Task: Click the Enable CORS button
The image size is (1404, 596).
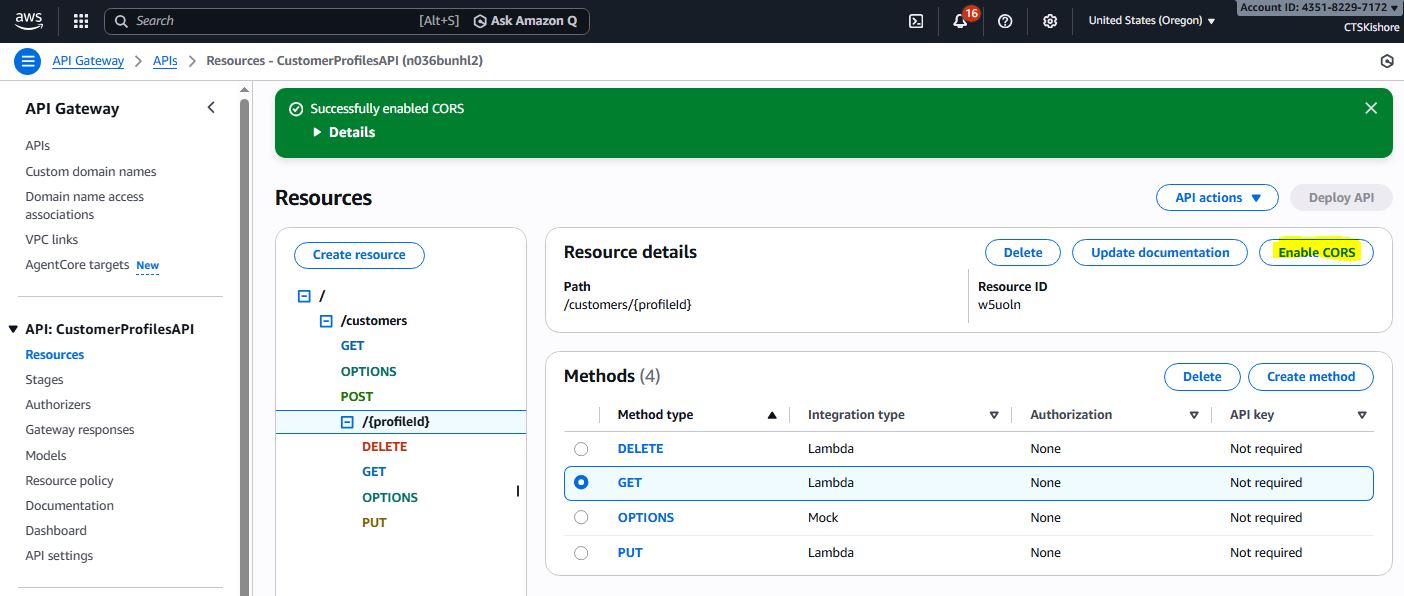Action: click(x=1316, y=253)
